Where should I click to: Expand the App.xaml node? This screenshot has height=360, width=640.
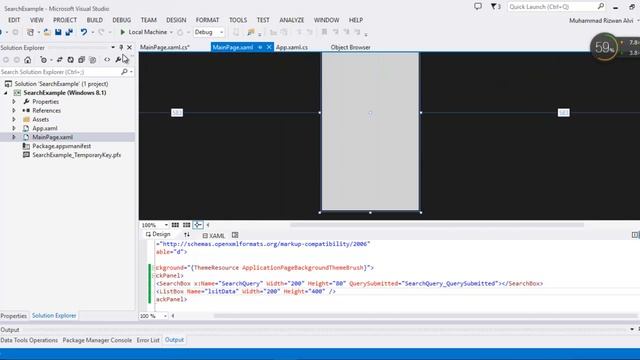point(14,128)
